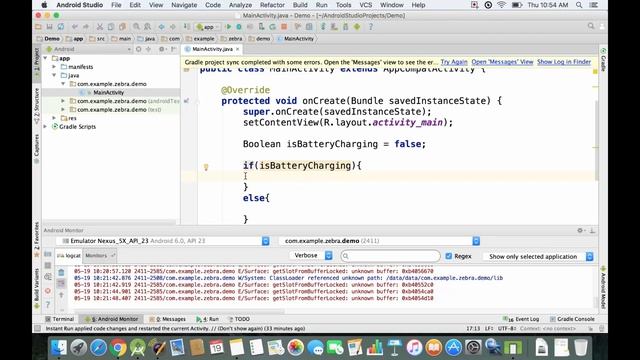Click the Sync Project with Gradle icon

coord(323,27)
